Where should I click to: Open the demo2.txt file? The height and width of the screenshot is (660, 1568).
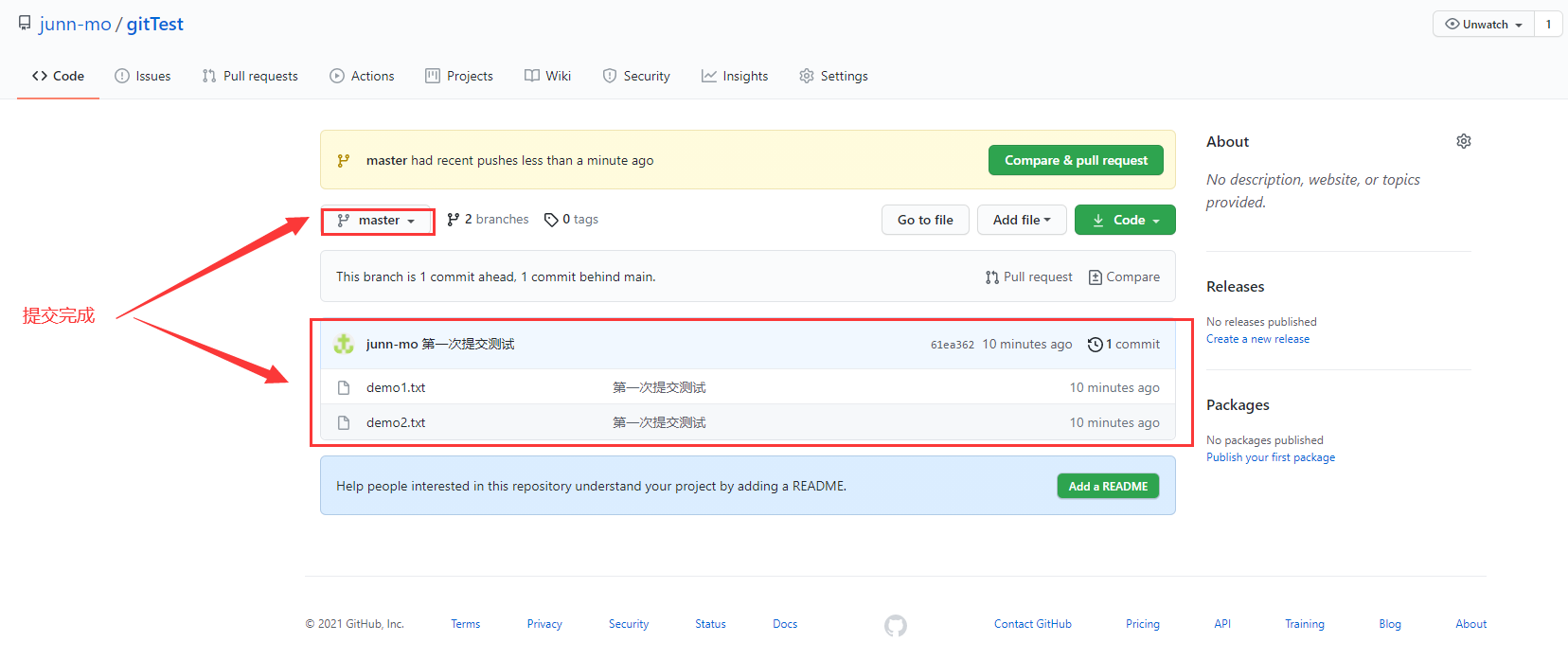pyautogui.click(x=396, y=422)
